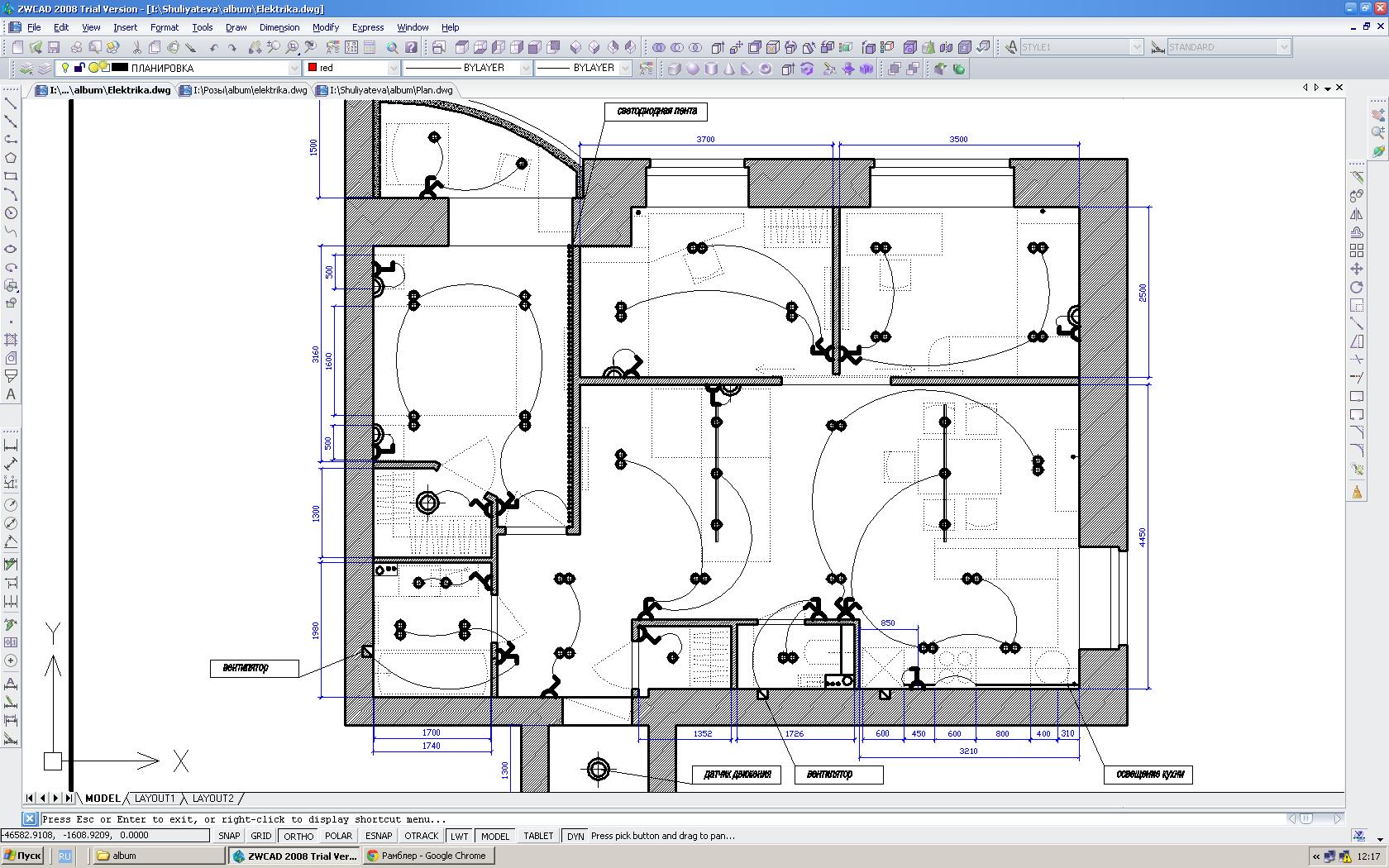This screenshot has width=1389, height=868.
Task: Expand the red color dropdown
Action: (x=393, y=68)
